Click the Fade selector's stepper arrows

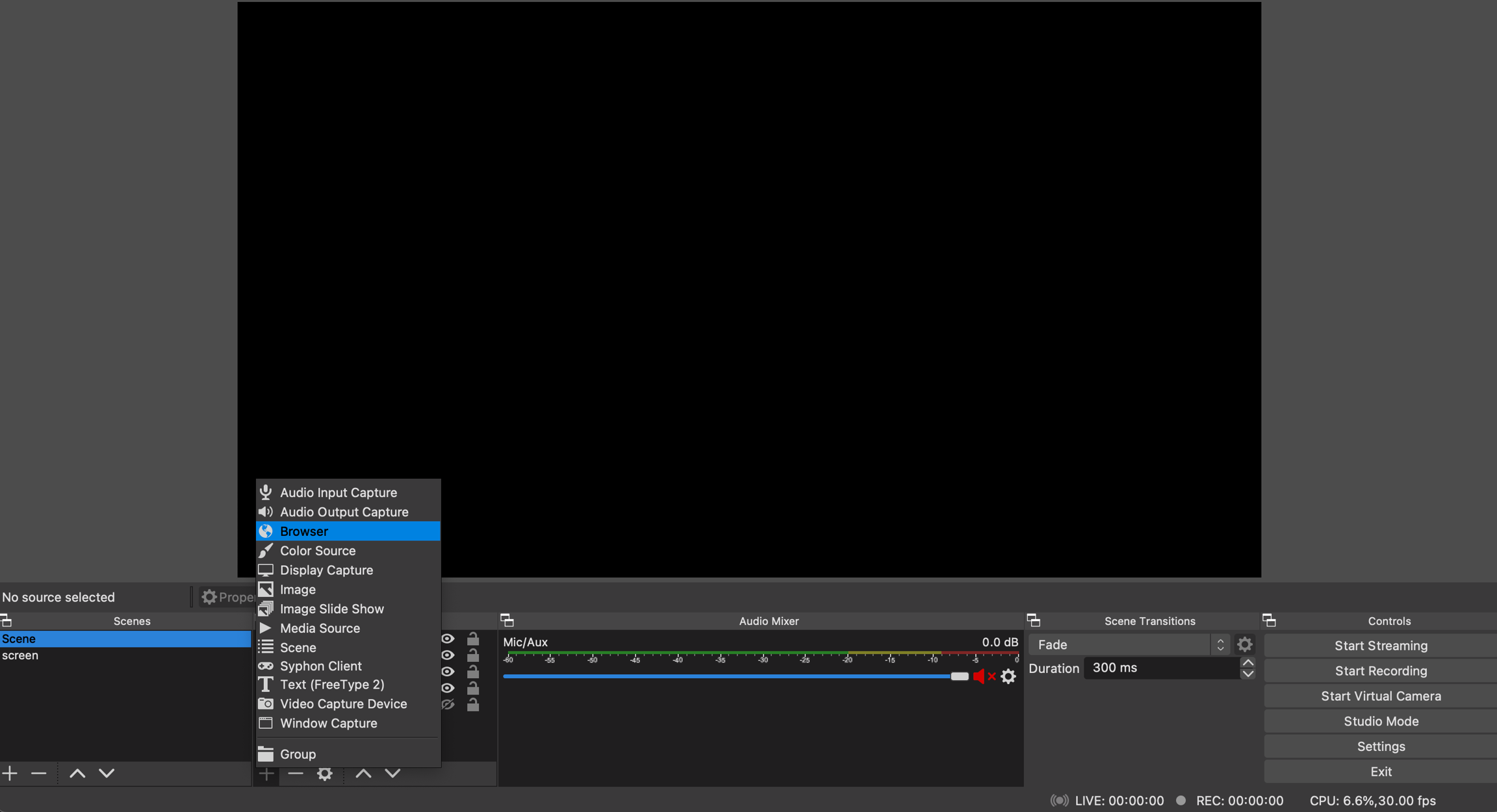pyautogui.click(x=1220, y=644)
